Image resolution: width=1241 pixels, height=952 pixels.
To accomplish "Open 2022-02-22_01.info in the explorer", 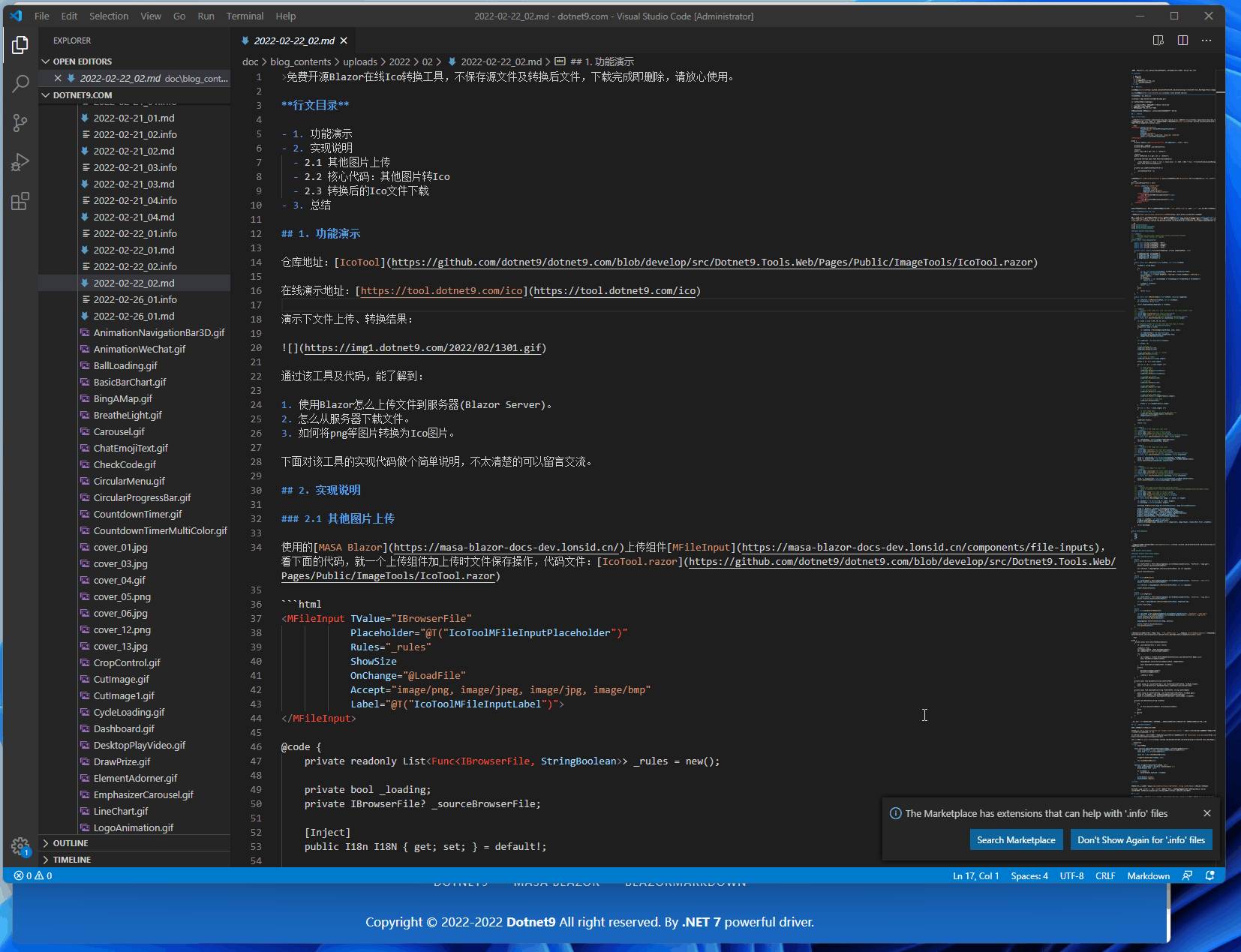I will point(135,233).
